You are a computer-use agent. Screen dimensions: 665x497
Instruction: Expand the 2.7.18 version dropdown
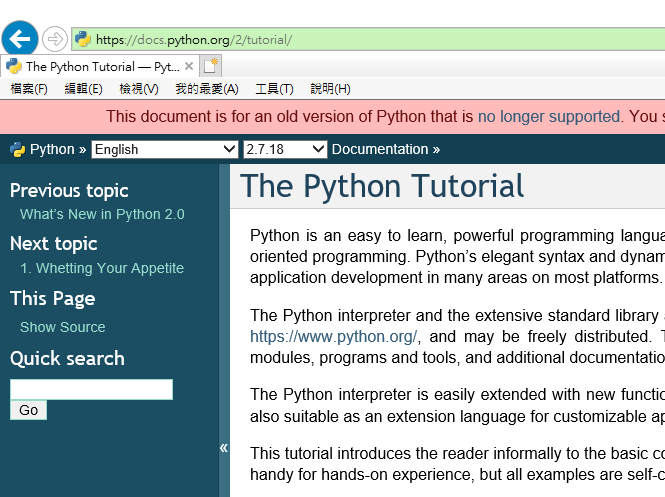coord(285,149)
